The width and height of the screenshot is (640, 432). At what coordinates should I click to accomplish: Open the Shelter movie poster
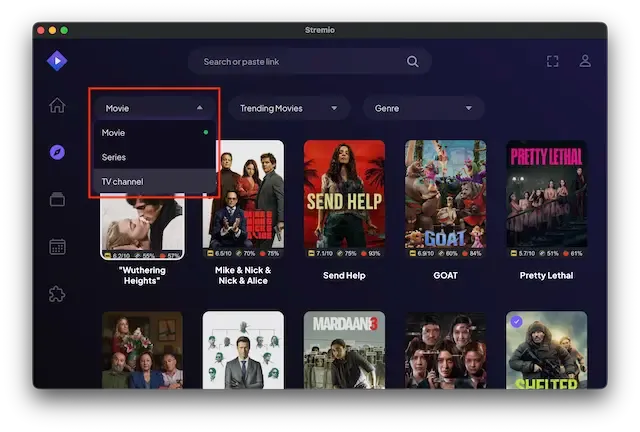click(x=547, y=350)
